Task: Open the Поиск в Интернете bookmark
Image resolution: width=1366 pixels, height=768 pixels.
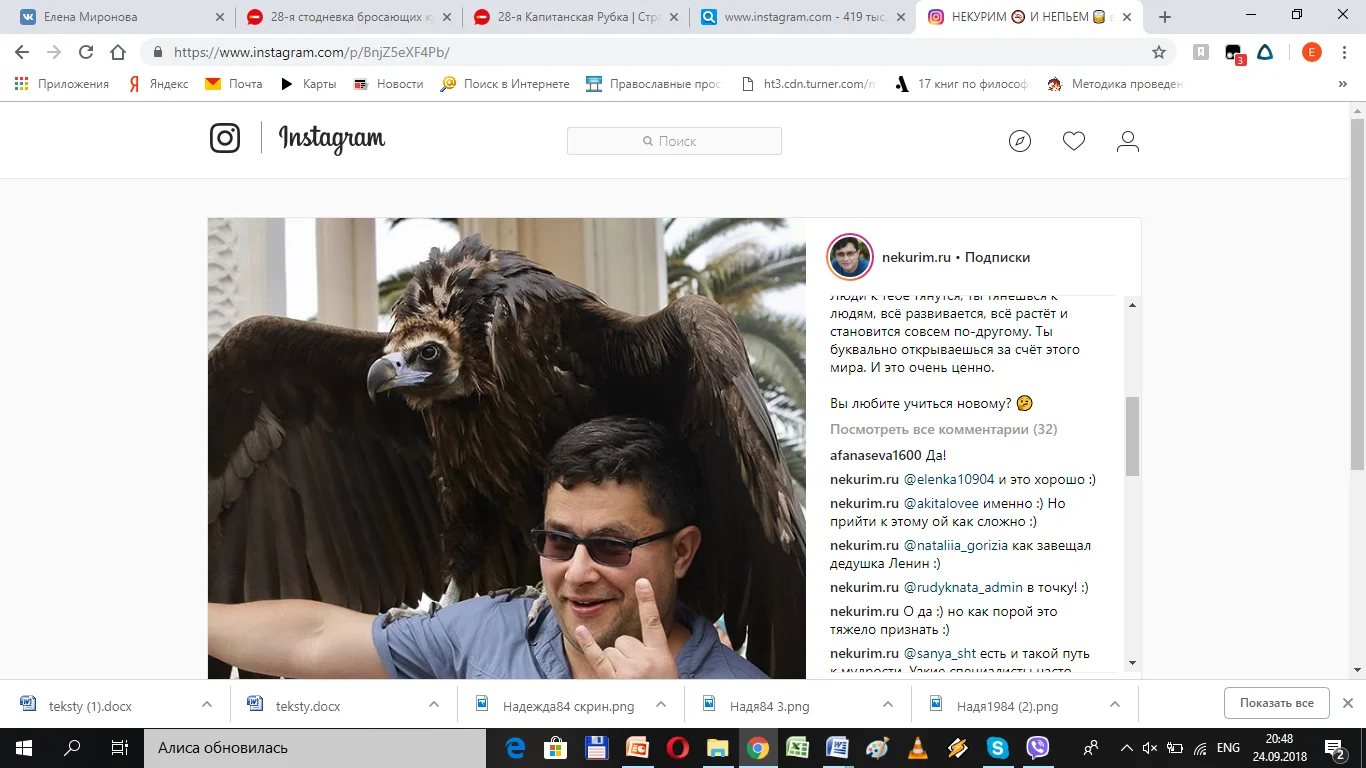Action: point(505,84)
